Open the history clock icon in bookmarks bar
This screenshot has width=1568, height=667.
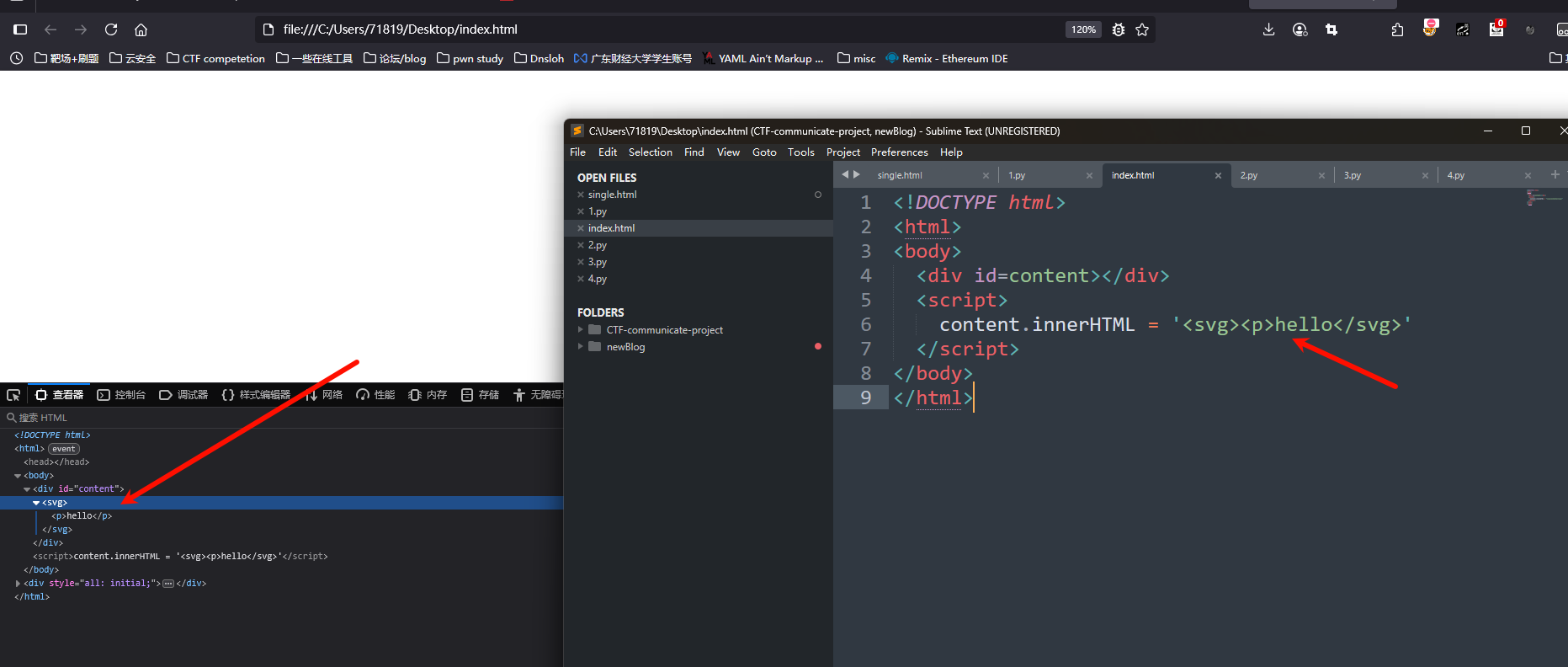pyautogui.click(x=16, y=58)
